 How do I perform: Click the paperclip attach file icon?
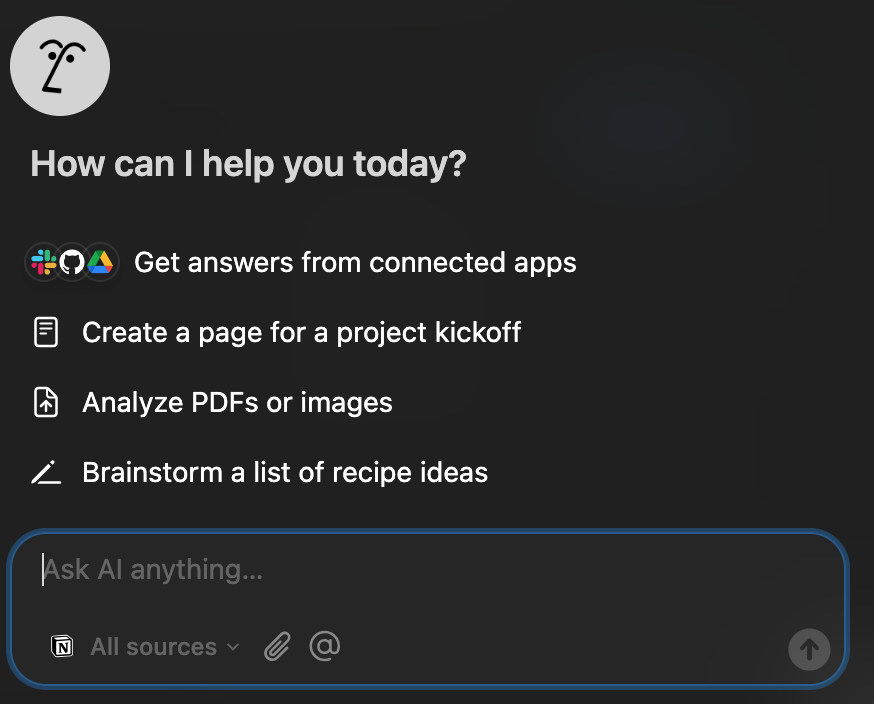click(278, 647)
